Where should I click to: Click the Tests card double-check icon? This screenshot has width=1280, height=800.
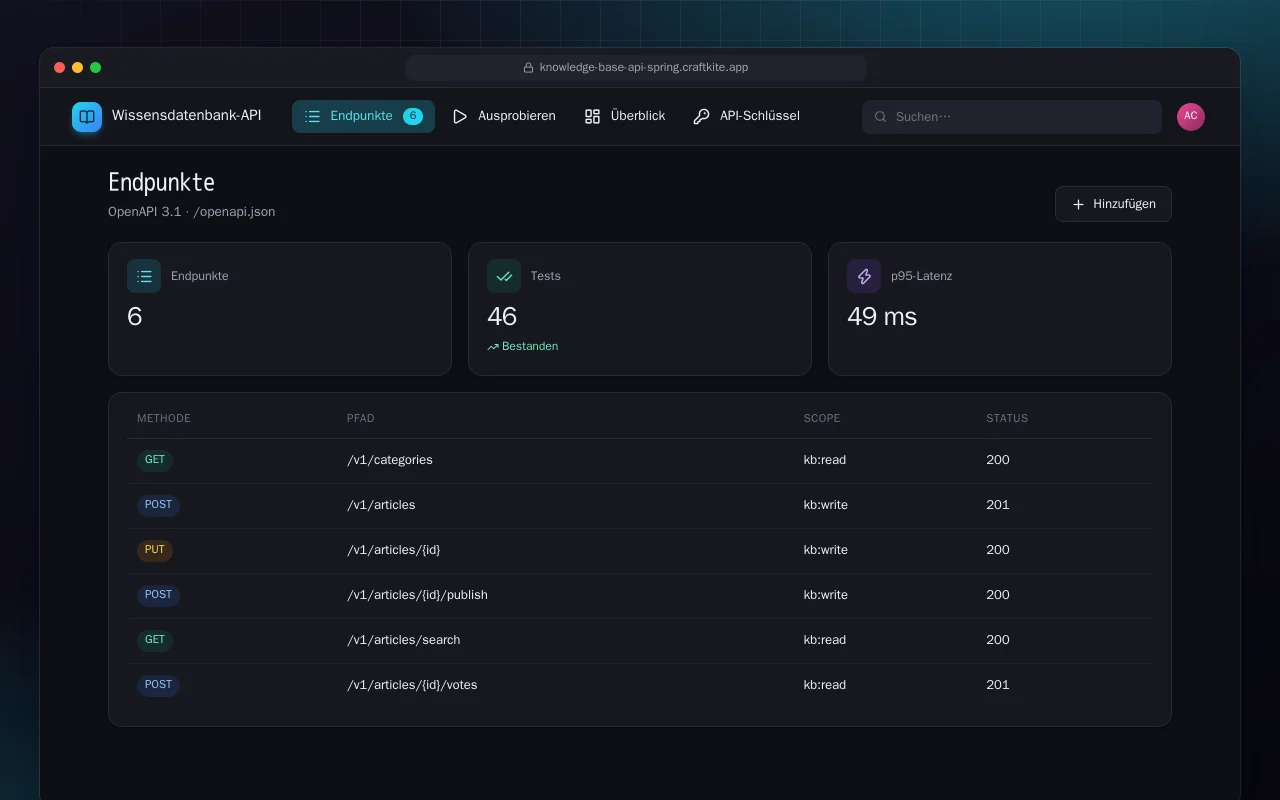tap(504, 276)
